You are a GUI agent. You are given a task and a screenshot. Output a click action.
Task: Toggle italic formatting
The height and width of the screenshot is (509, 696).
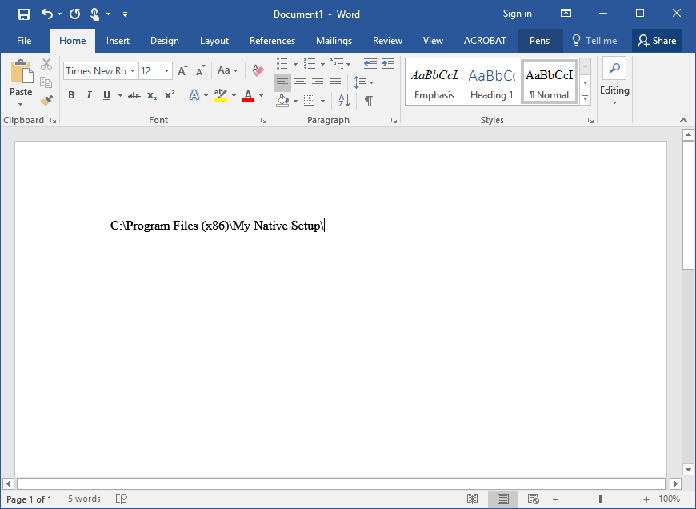point(89,95)
